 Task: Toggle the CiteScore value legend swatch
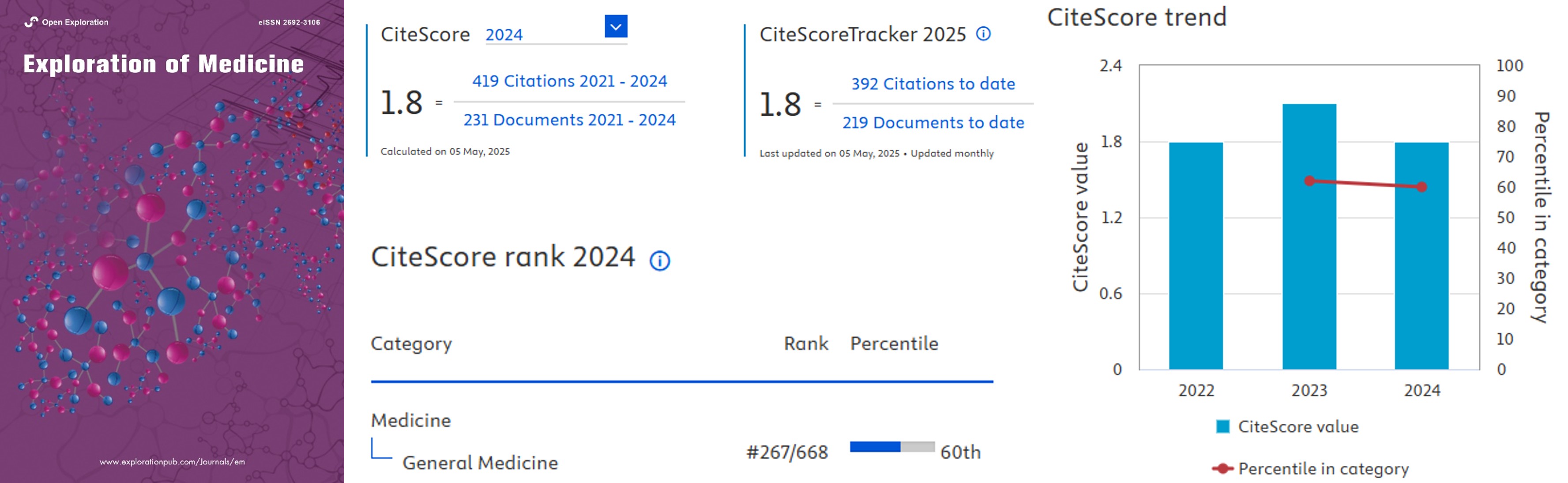coord(1222,426)
